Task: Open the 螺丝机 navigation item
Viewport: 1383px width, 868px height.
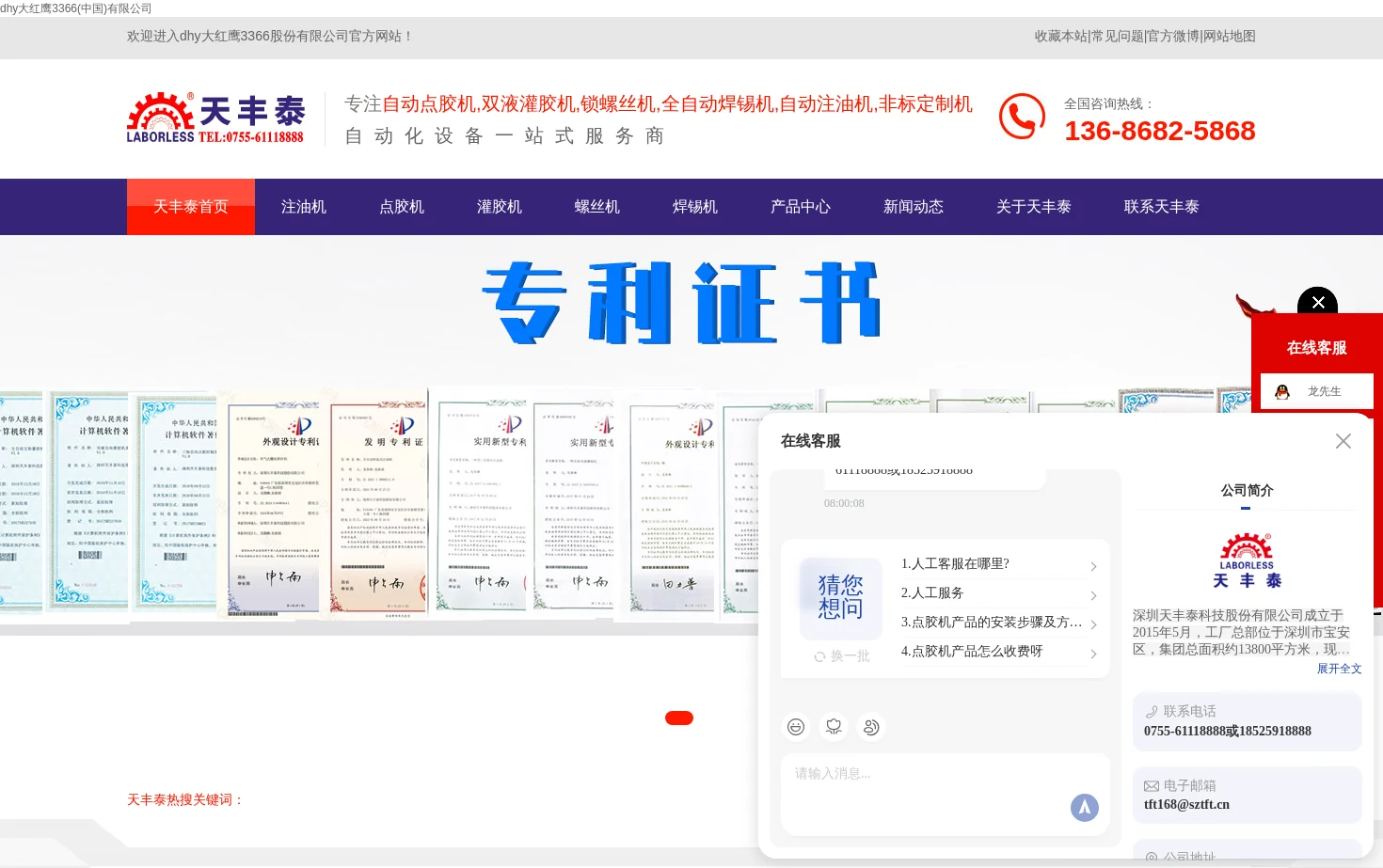Action: click(x=597, y=207)
